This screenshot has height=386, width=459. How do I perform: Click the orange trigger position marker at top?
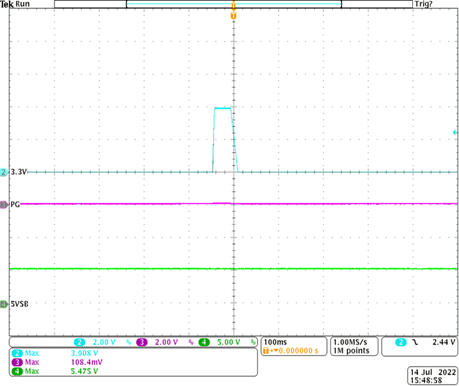[x=233, y=16]
